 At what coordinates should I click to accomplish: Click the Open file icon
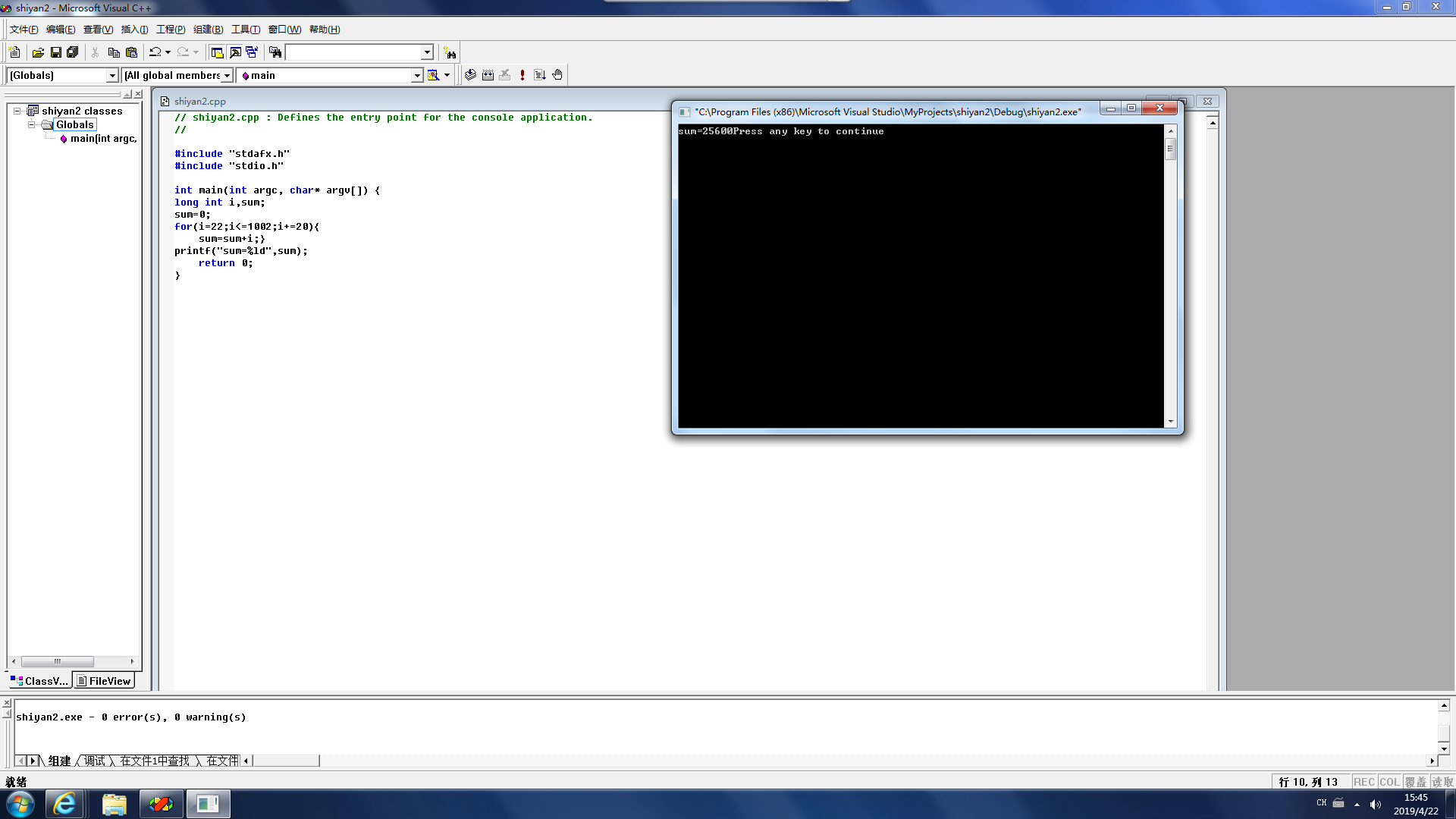tap(38, 52)
